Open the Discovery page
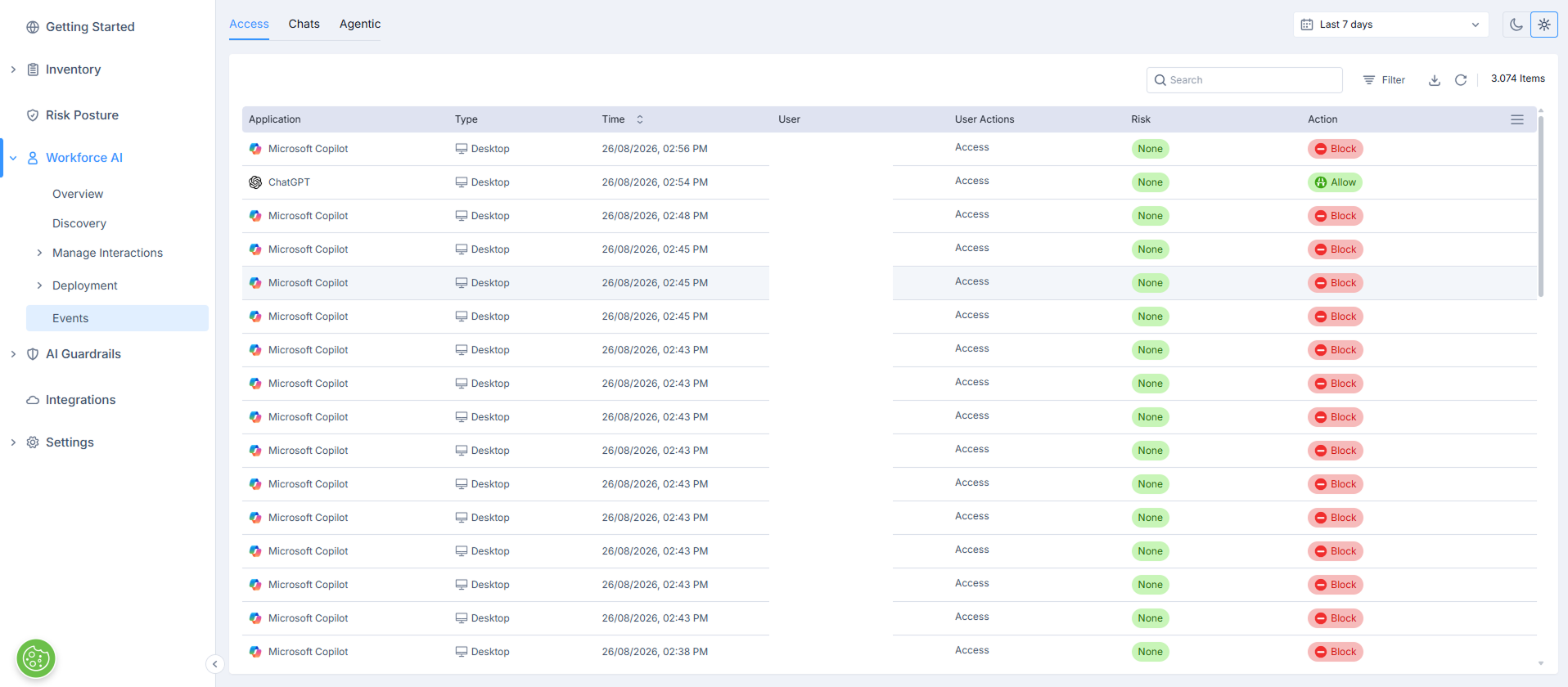 click(x=79, y=223)
